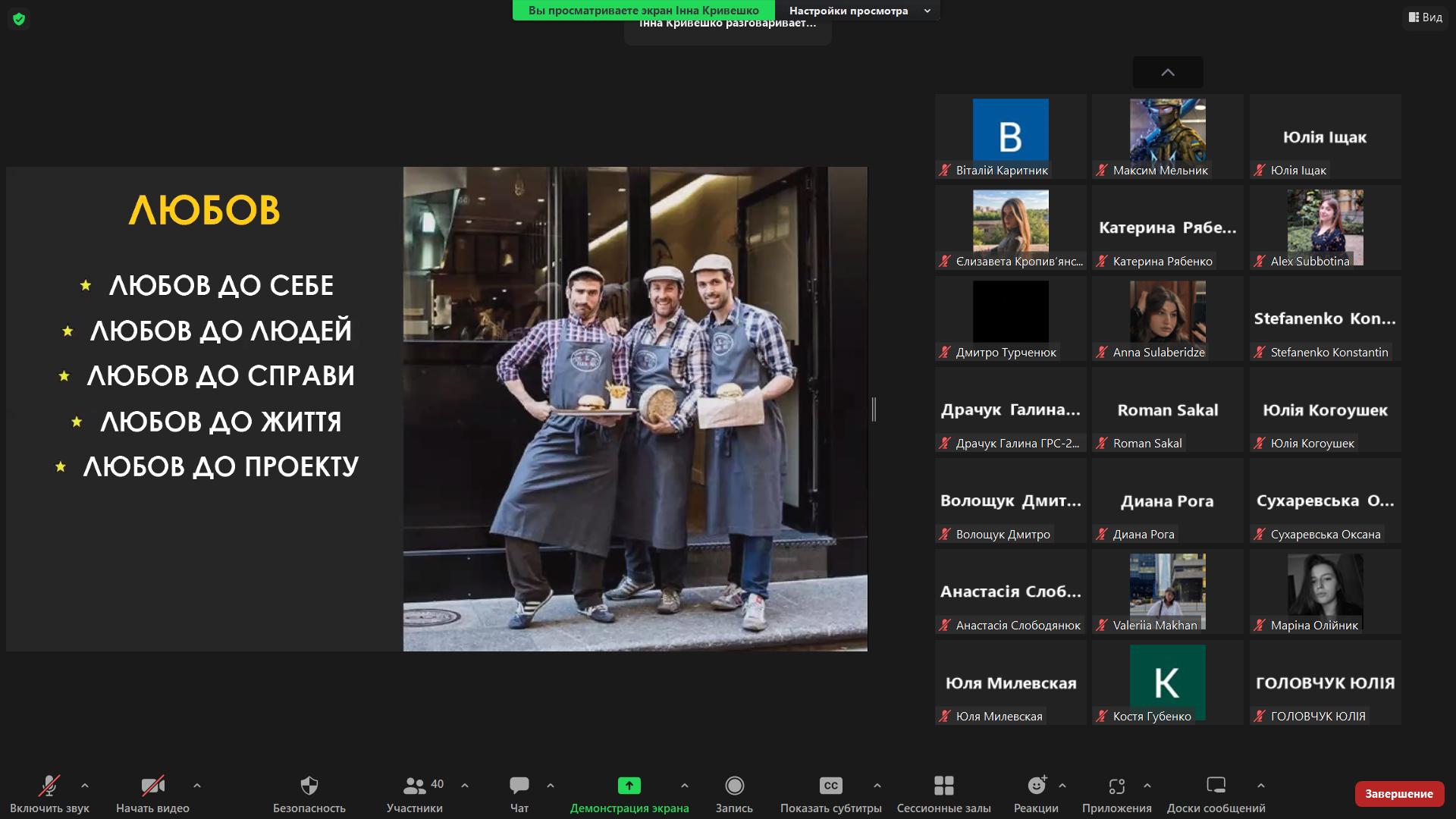Open Breakout Rooms (Сессионные залы)
The image size is (1456, 819).
click(943, 786)
